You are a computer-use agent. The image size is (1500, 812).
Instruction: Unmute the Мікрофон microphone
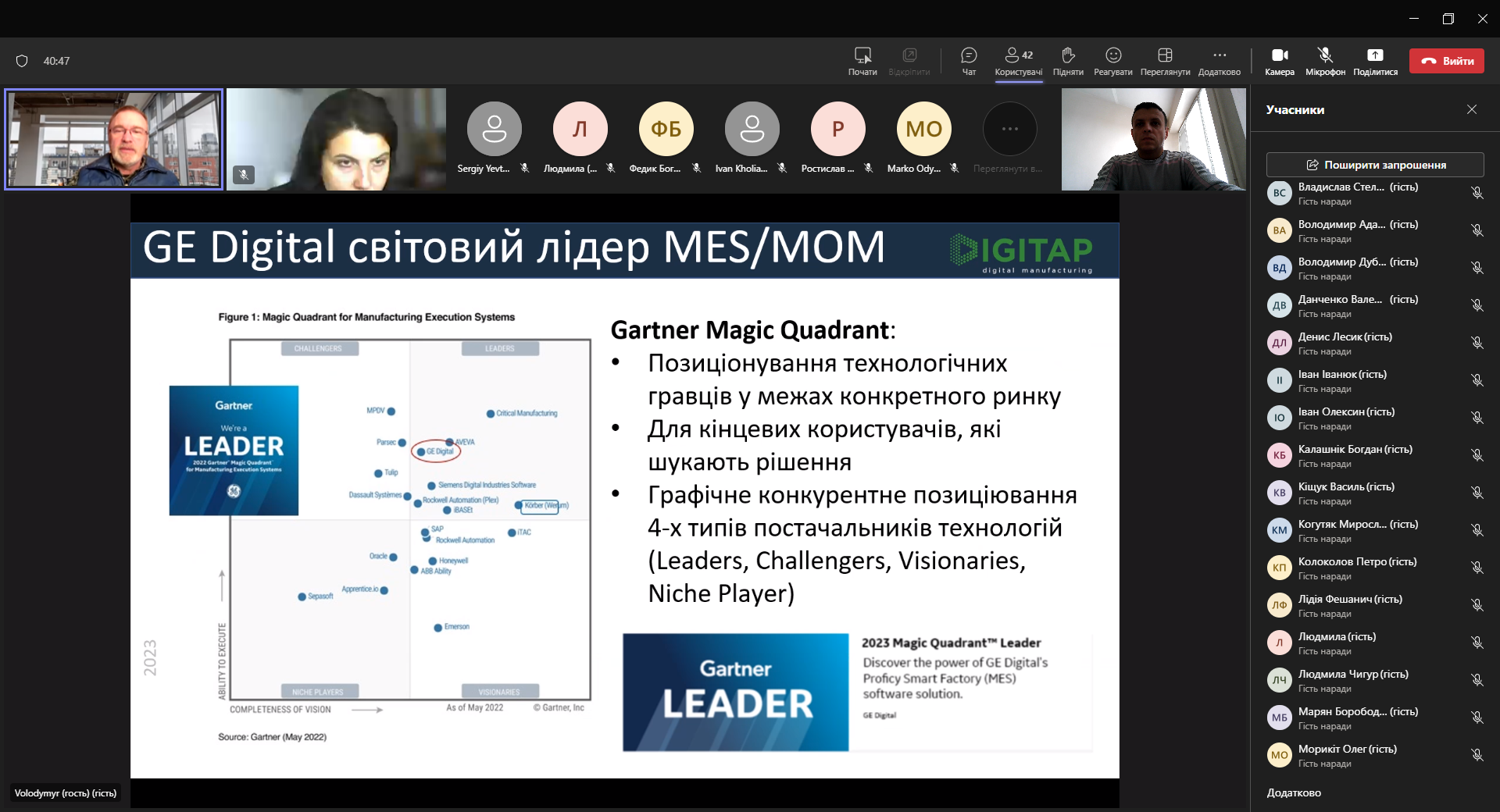(1325, 61)
